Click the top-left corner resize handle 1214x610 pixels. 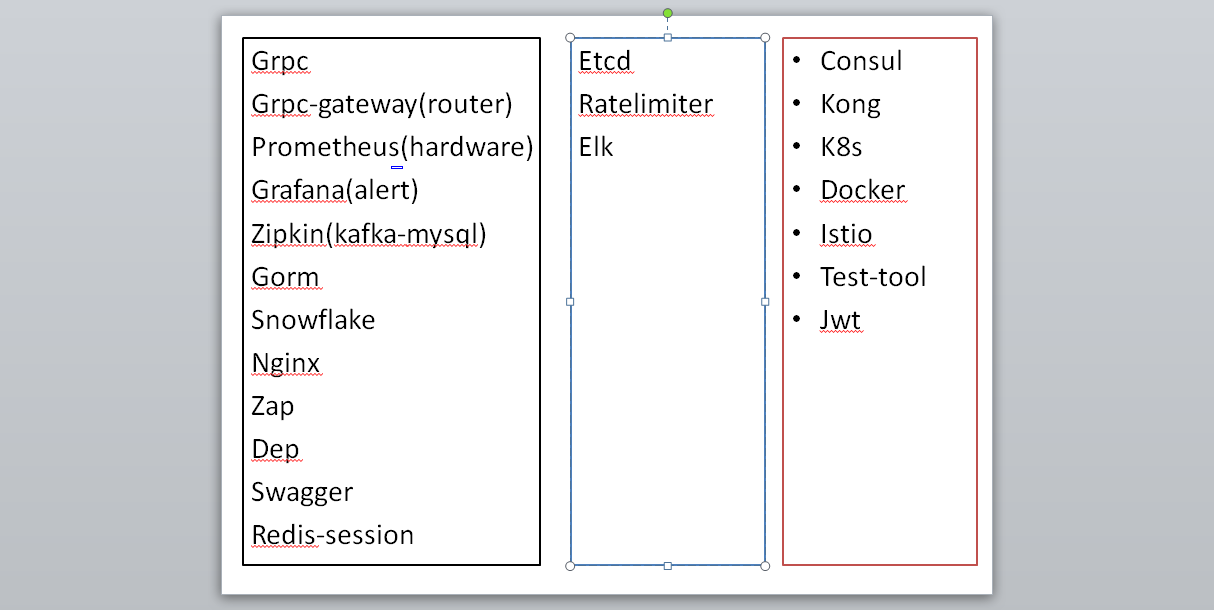(x=570, y=38)
